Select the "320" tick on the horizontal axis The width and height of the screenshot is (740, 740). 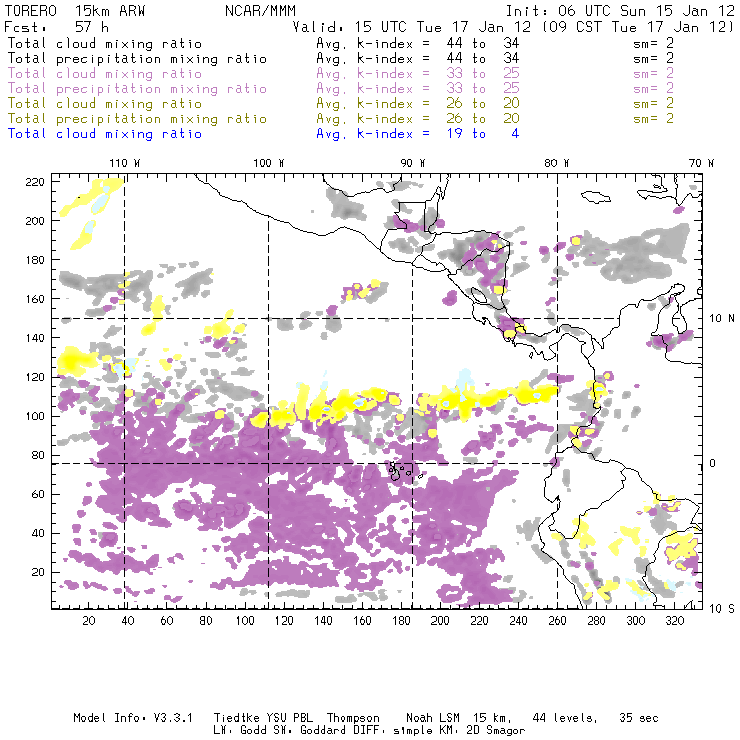[674, 621]
